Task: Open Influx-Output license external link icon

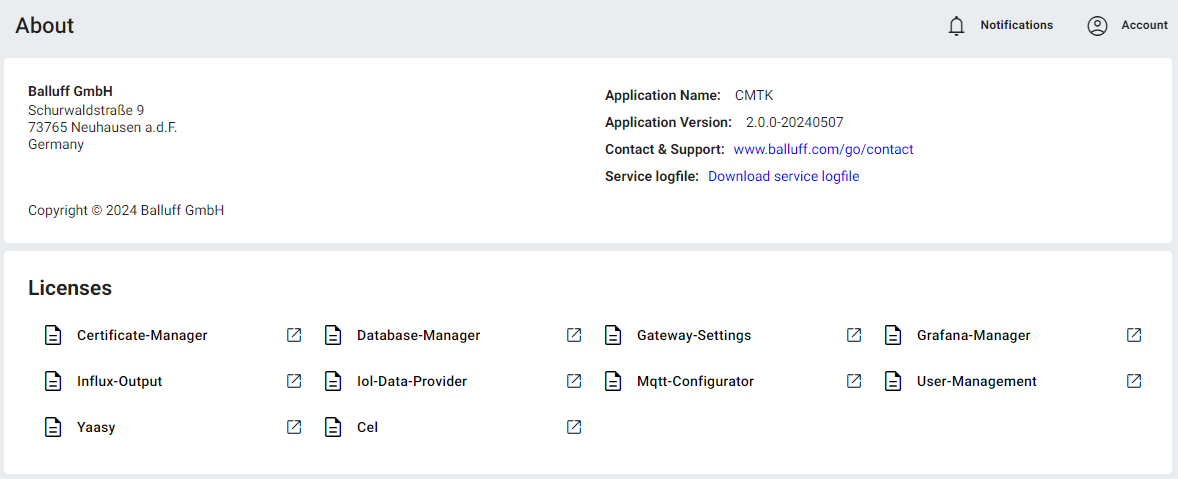Action: coord(294,381)
